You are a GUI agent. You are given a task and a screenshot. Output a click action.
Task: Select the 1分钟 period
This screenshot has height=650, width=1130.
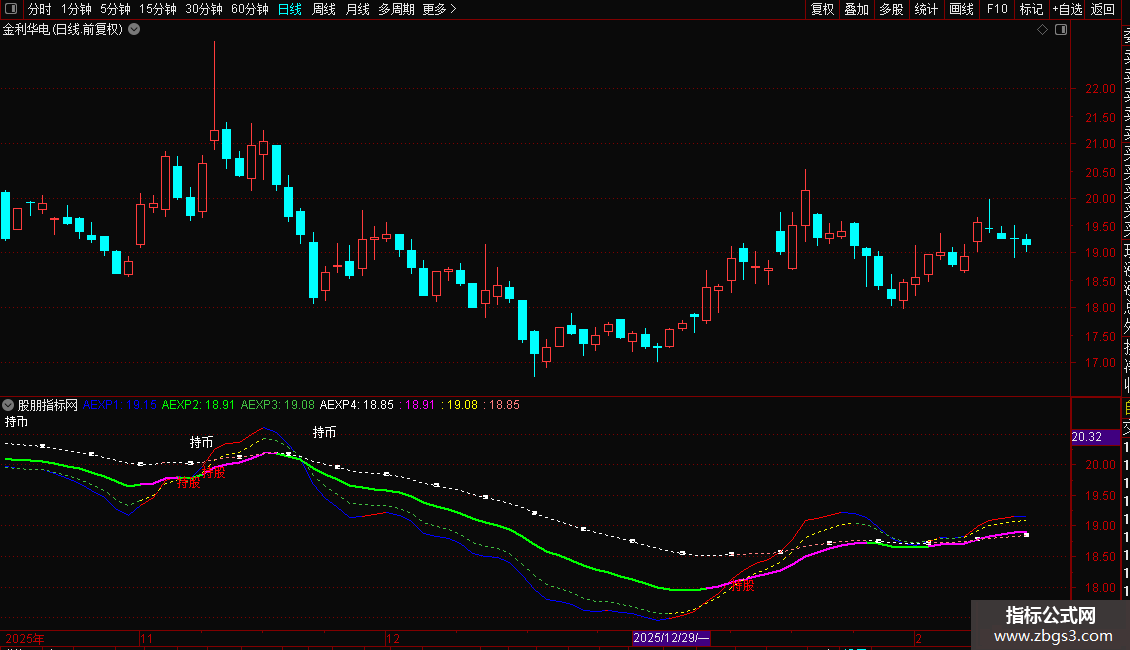(x=76, y=9)
